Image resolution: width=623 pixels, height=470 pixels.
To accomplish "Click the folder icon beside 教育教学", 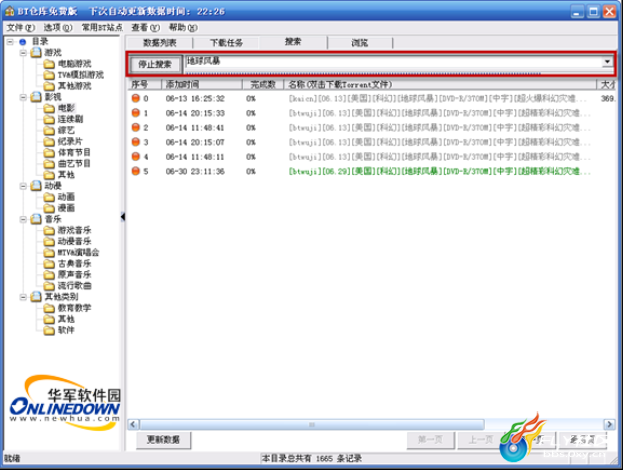I will pyautogui.click(x=49, y=308).
